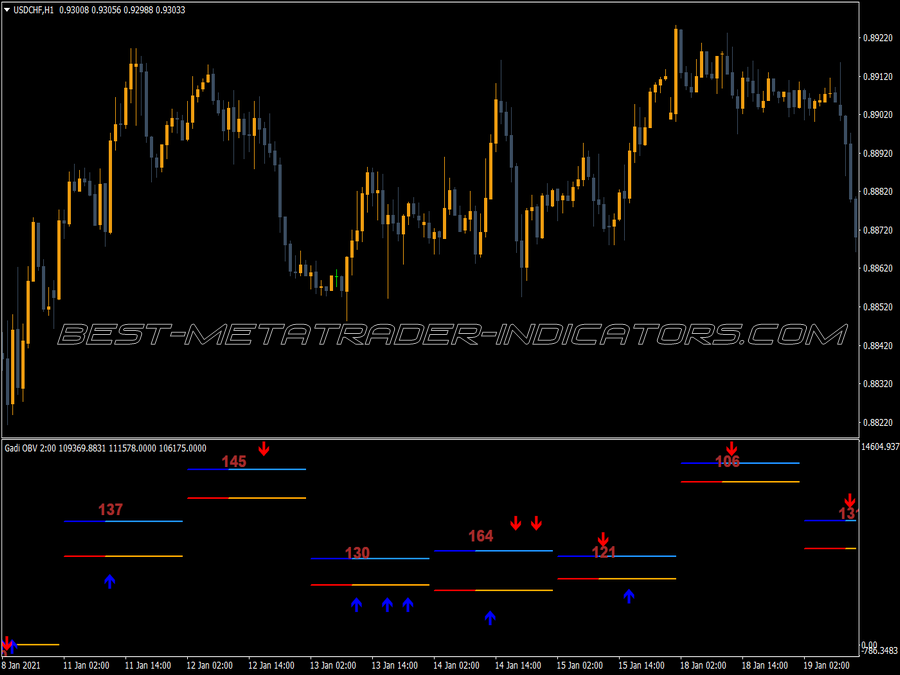Viewport: 900px width, 675px height.
Task: Click the 0.89020 price on the axis
Action: [x=878, y=115]
